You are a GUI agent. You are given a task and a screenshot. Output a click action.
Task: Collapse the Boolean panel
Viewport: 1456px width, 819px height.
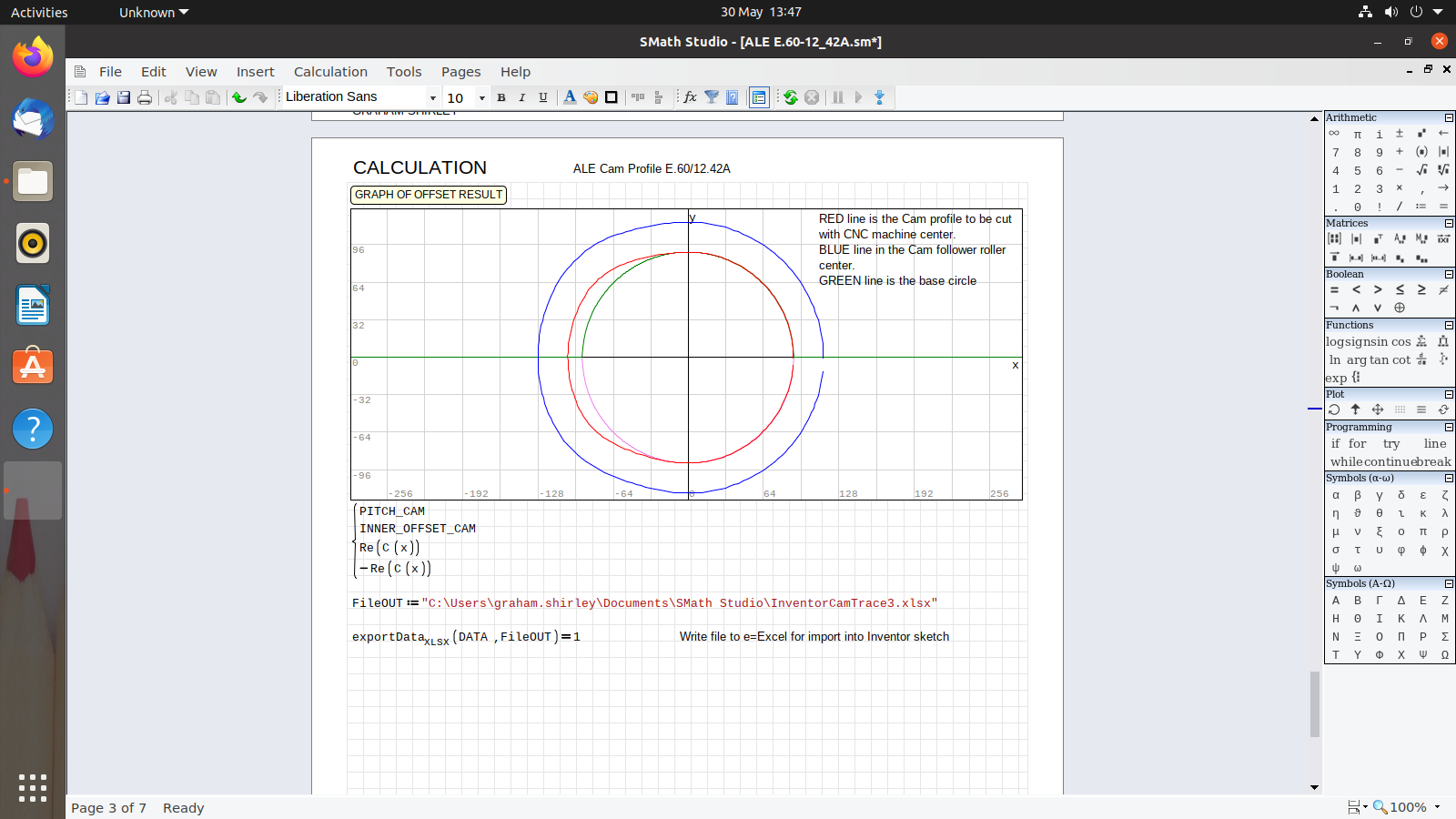click(1449, 274)
